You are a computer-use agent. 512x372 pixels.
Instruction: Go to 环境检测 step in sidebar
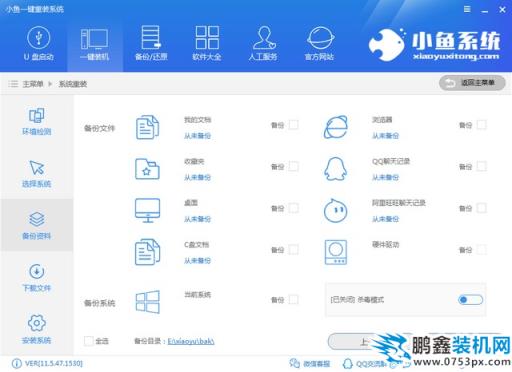pos(37,121)
